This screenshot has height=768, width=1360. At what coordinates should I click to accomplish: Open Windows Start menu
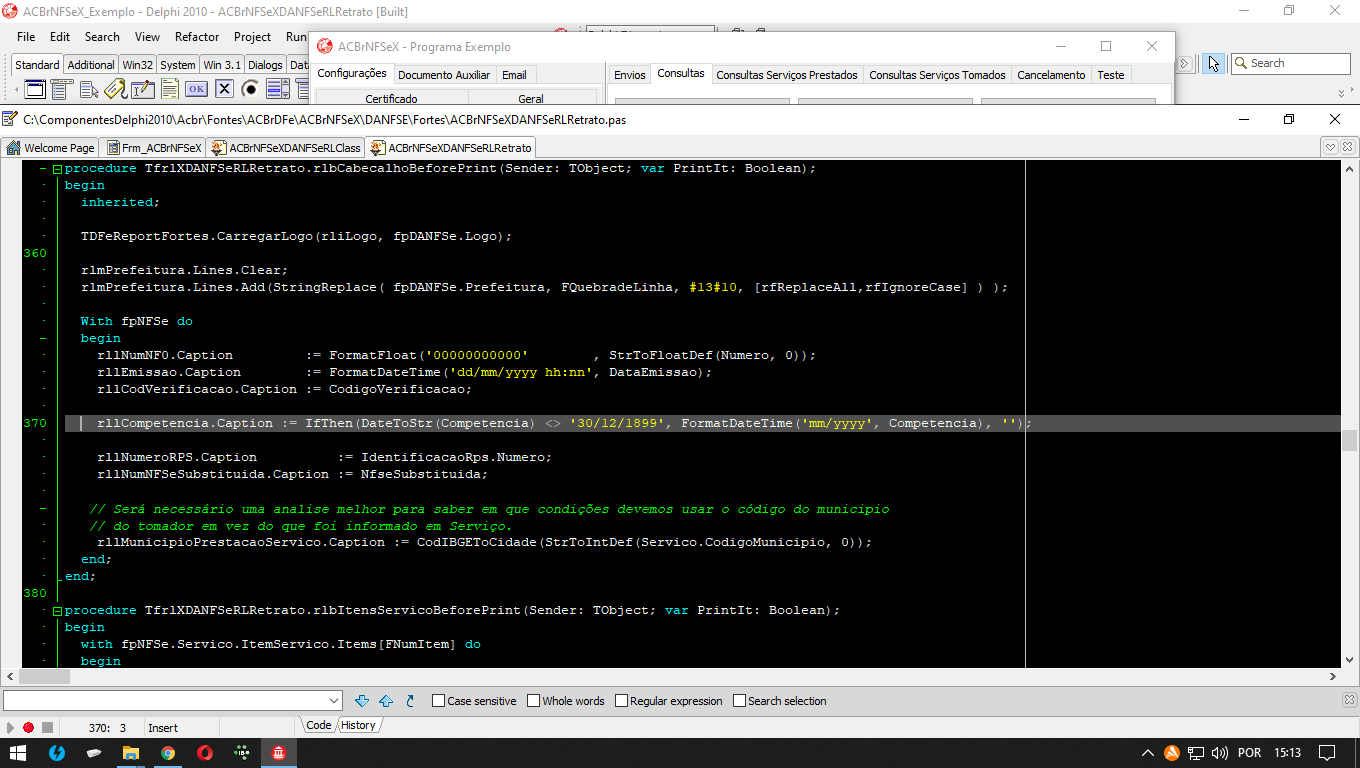[x=18, y=752]
